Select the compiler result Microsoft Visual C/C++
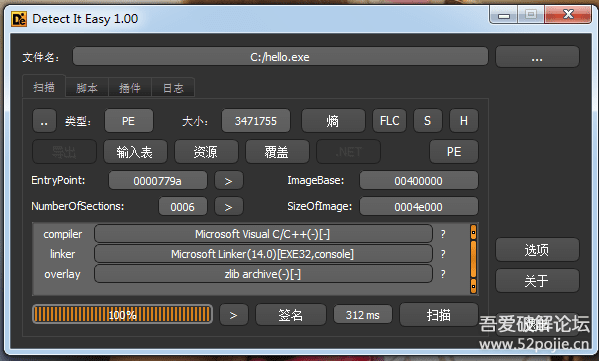The height and width of the screenshot is (361, 599). coord(263,234)
